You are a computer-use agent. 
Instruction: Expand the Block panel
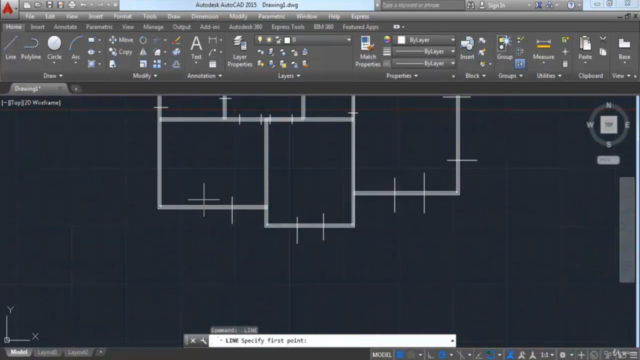[476, 76]
